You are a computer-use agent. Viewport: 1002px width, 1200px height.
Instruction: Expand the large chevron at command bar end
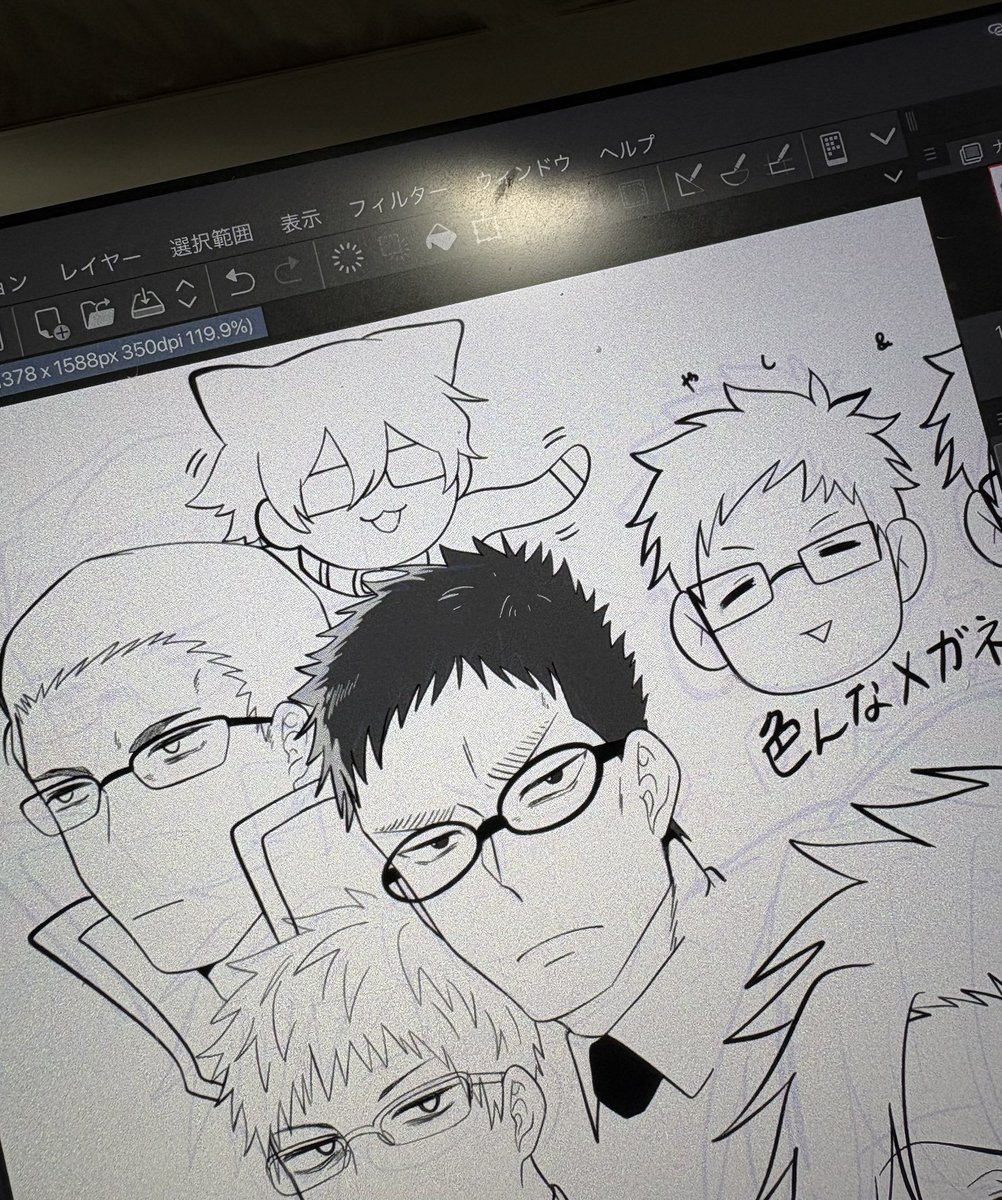click(883, 135)
